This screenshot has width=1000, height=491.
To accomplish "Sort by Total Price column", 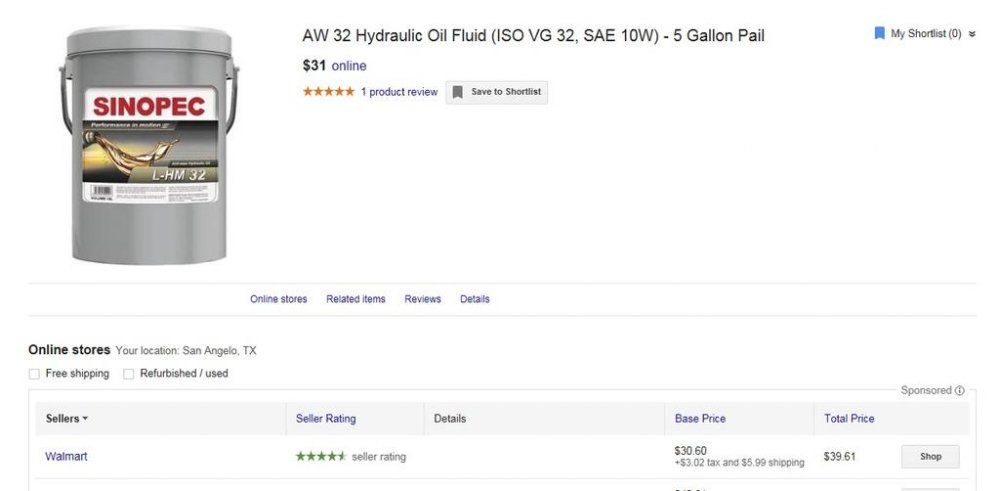I will tap(849, 419).
